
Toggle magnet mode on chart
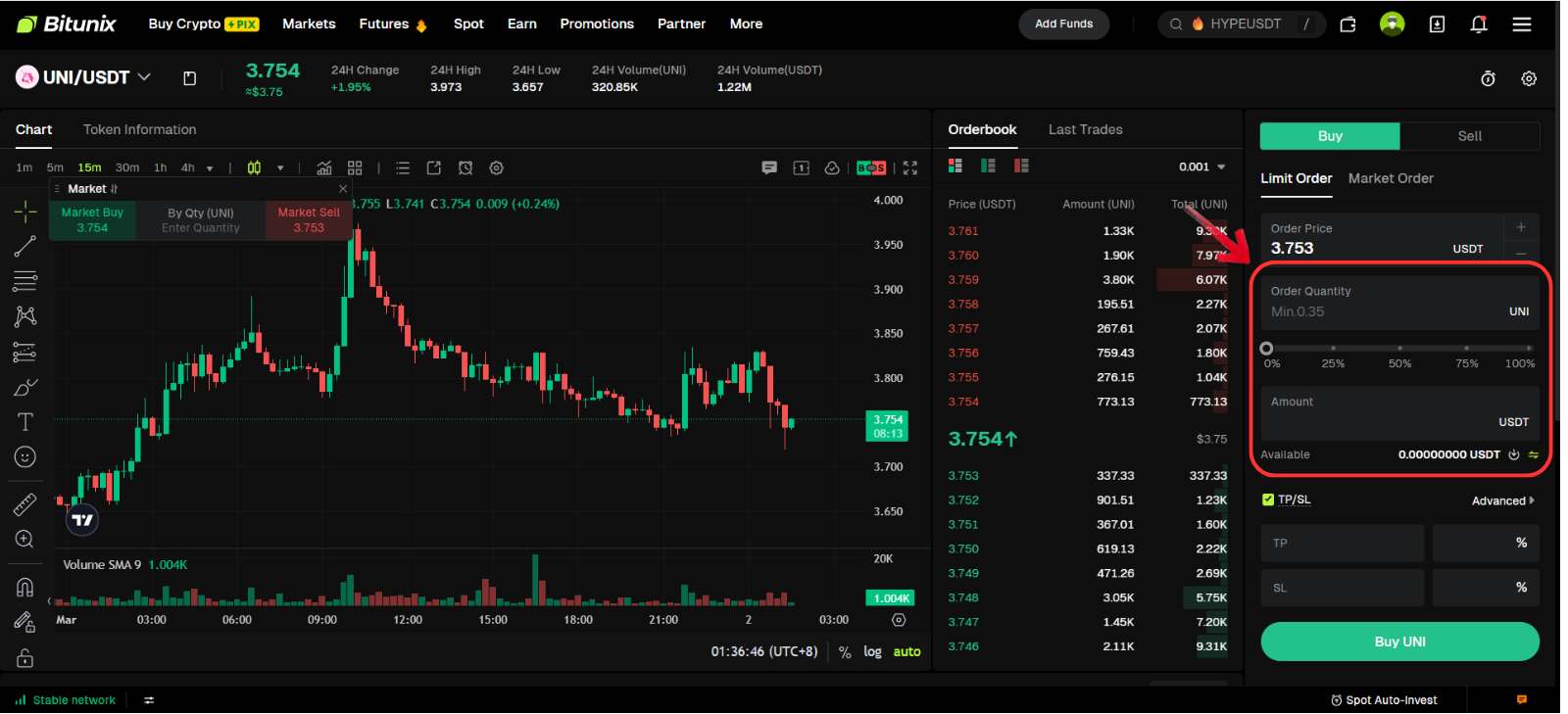click(24, 587)
